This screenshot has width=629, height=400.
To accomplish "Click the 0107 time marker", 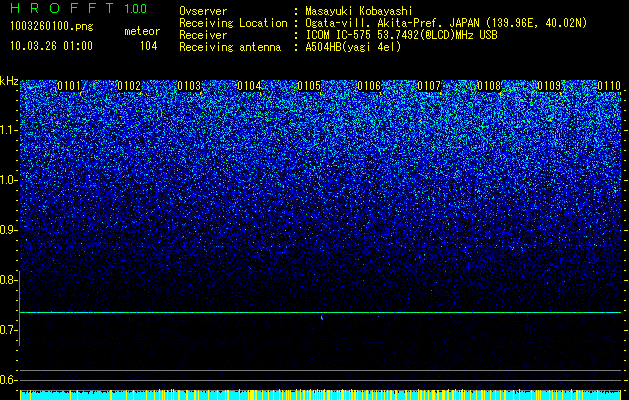I will (429, 86).
